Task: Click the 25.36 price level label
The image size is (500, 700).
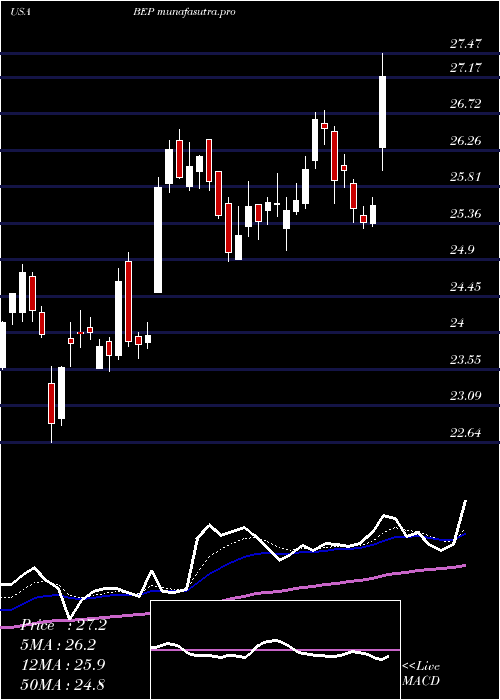Action: 465,214
